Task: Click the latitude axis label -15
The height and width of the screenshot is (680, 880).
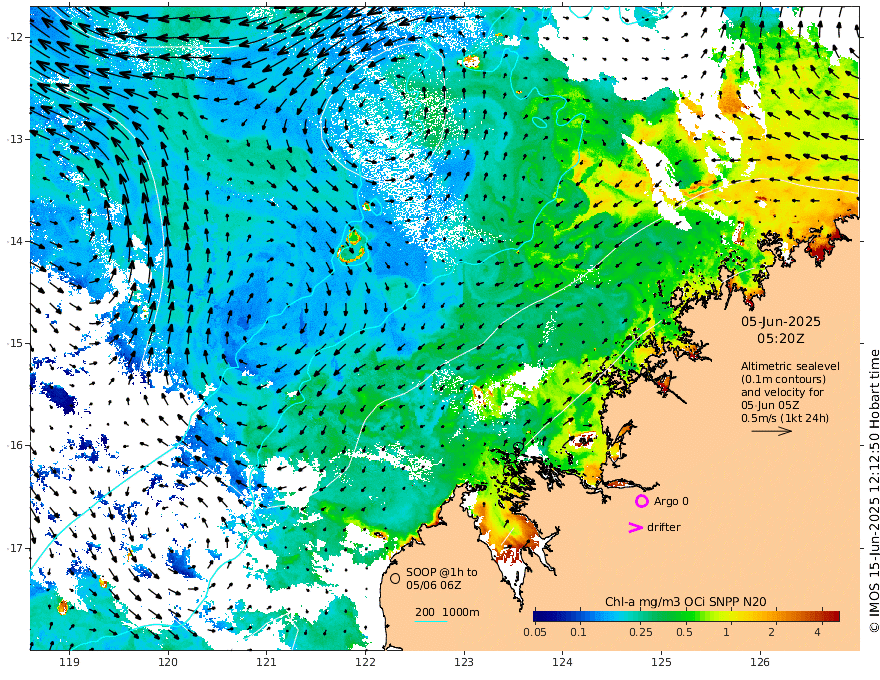Action: [15, 343]
